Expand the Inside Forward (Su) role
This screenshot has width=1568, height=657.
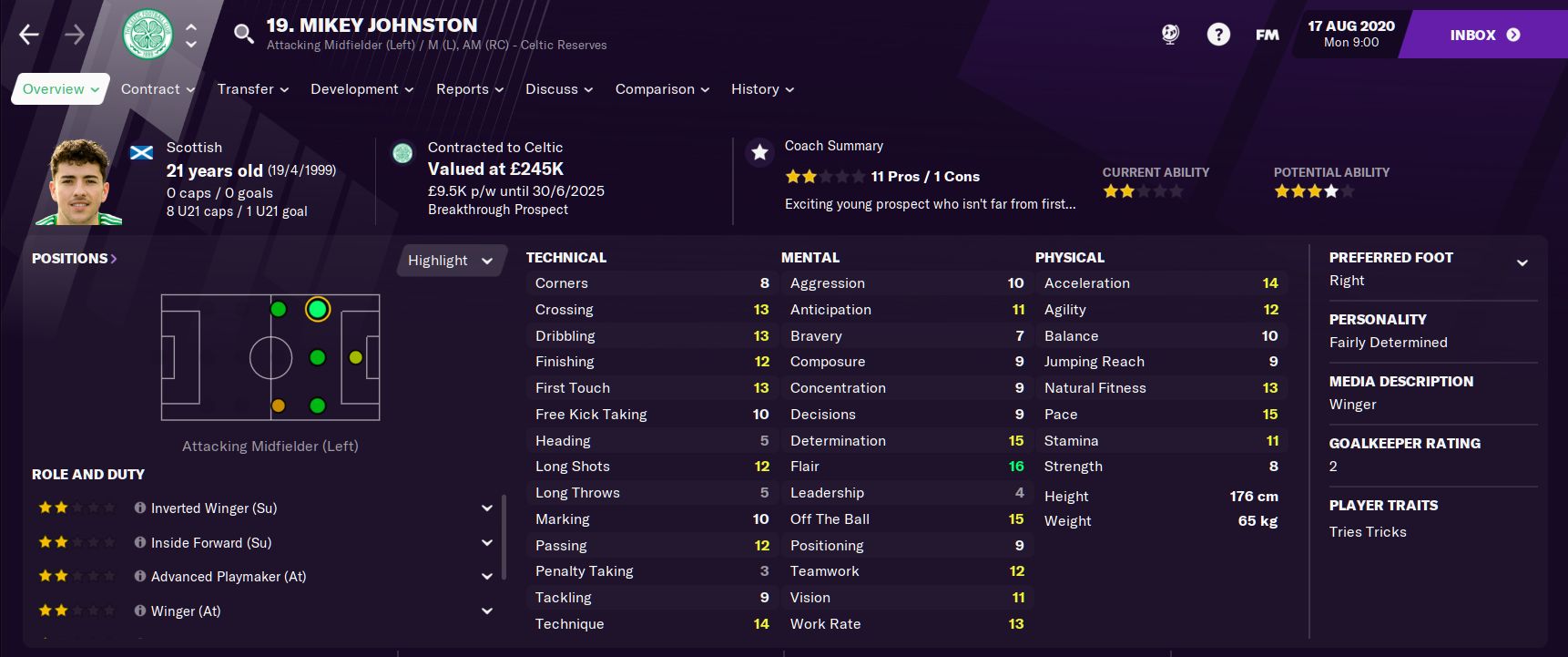click(x=487, y=543)
